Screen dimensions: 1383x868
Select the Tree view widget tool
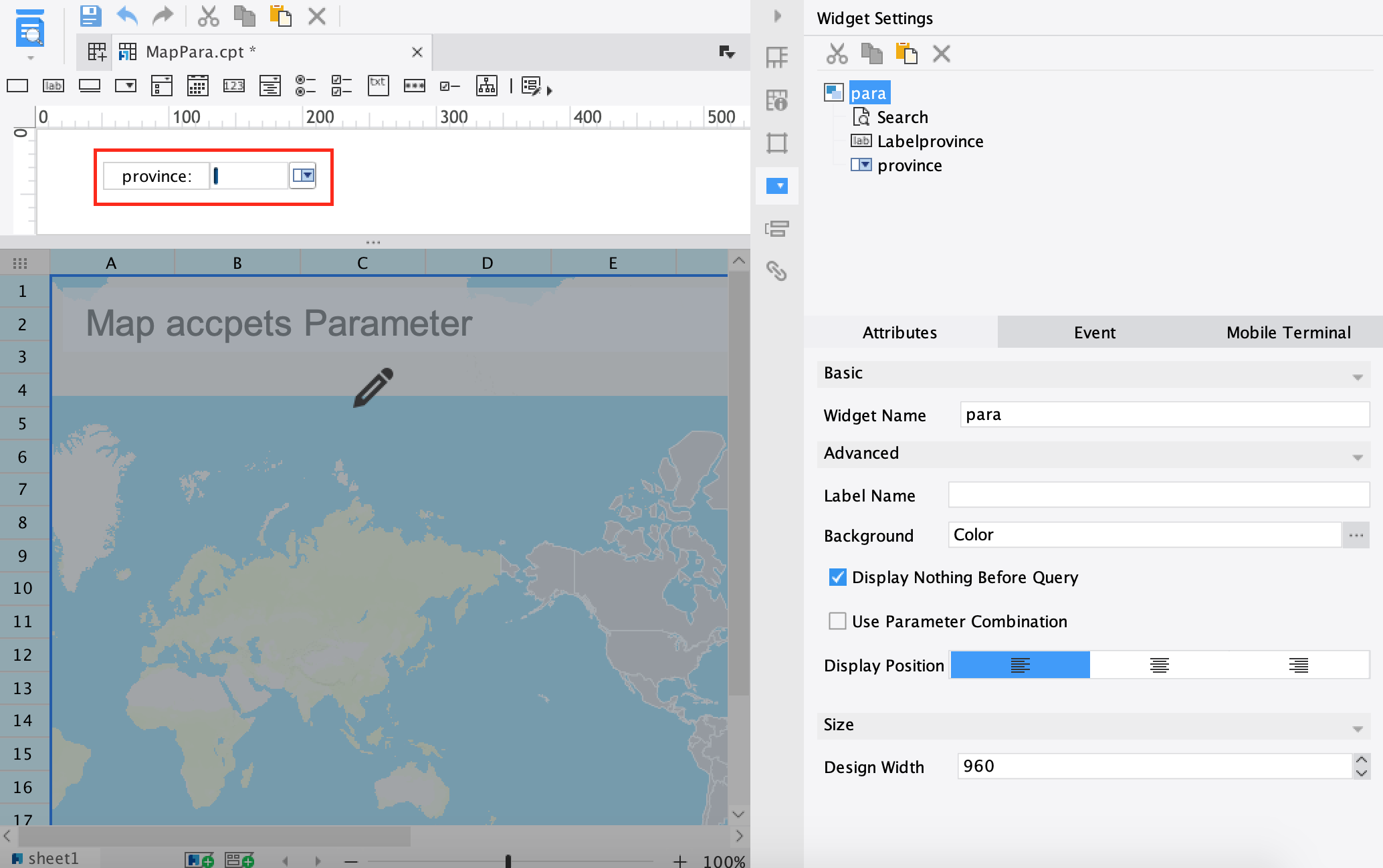tap(487, 86)
